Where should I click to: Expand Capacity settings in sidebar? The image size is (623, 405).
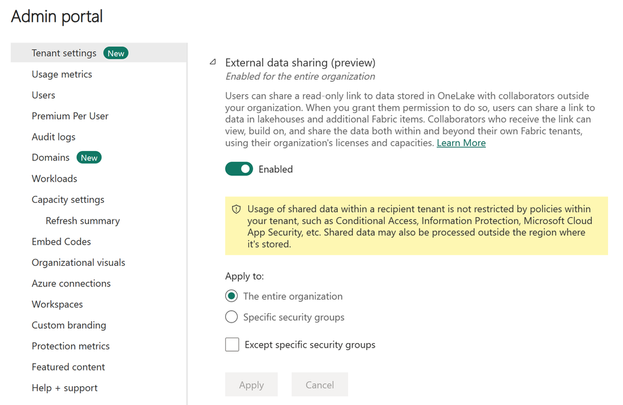pyautogui.click(x=68, y=200)
